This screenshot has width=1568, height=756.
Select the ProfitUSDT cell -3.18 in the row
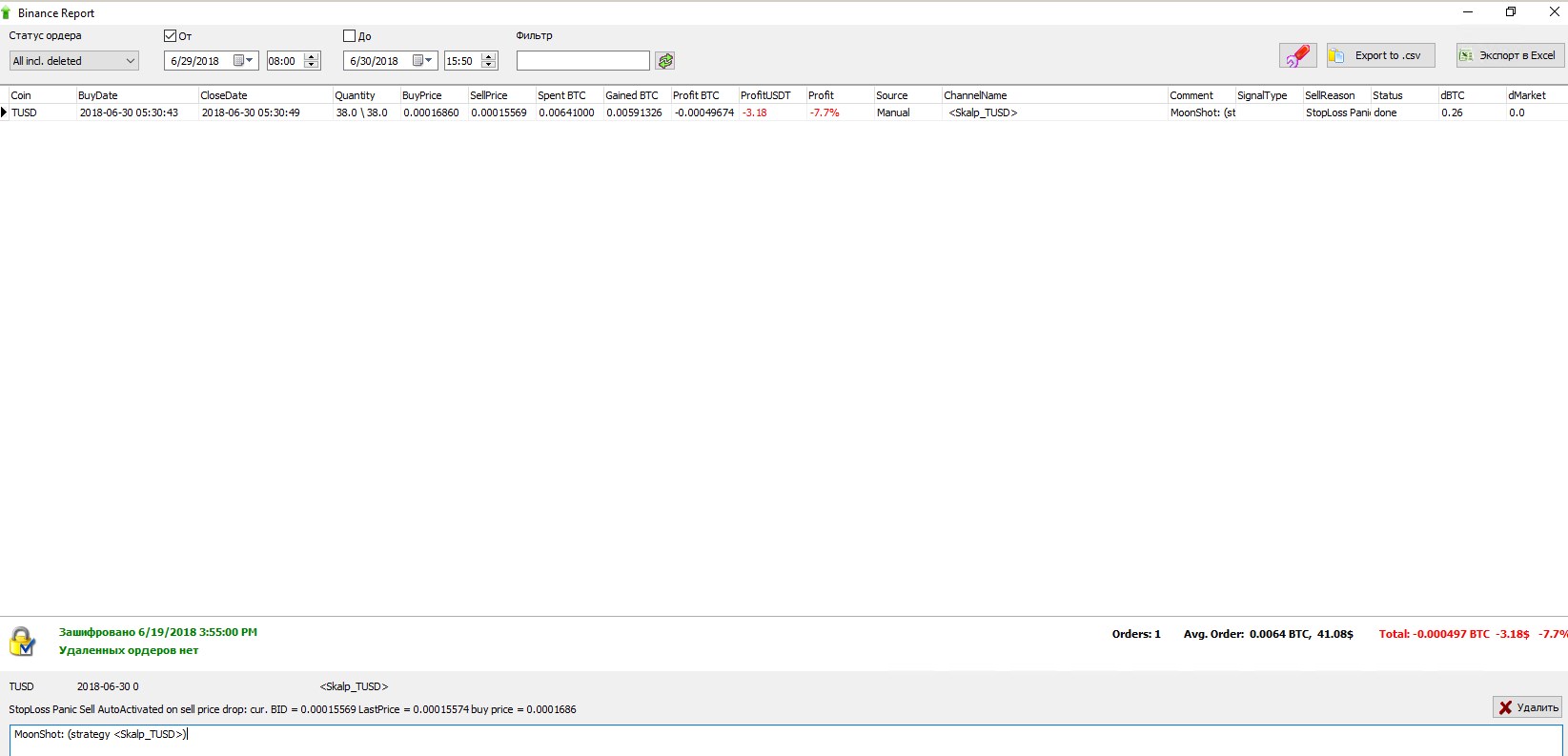point(772,112)
